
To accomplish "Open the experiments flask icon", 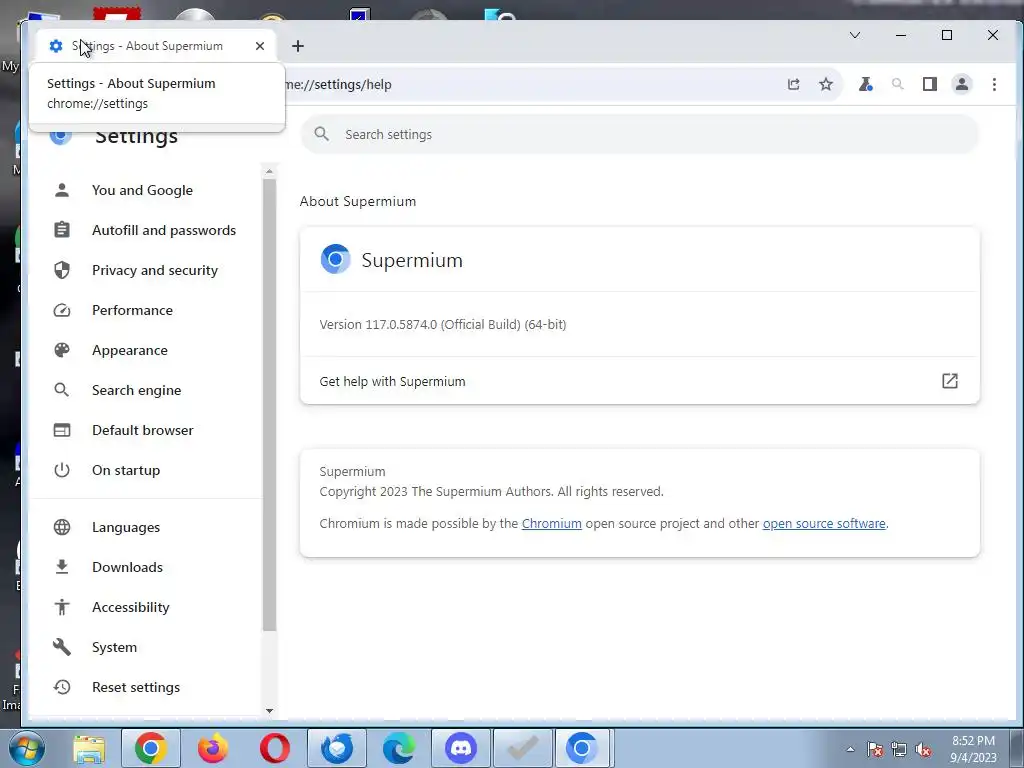I will pyautogui.click(x=865, y=84).
